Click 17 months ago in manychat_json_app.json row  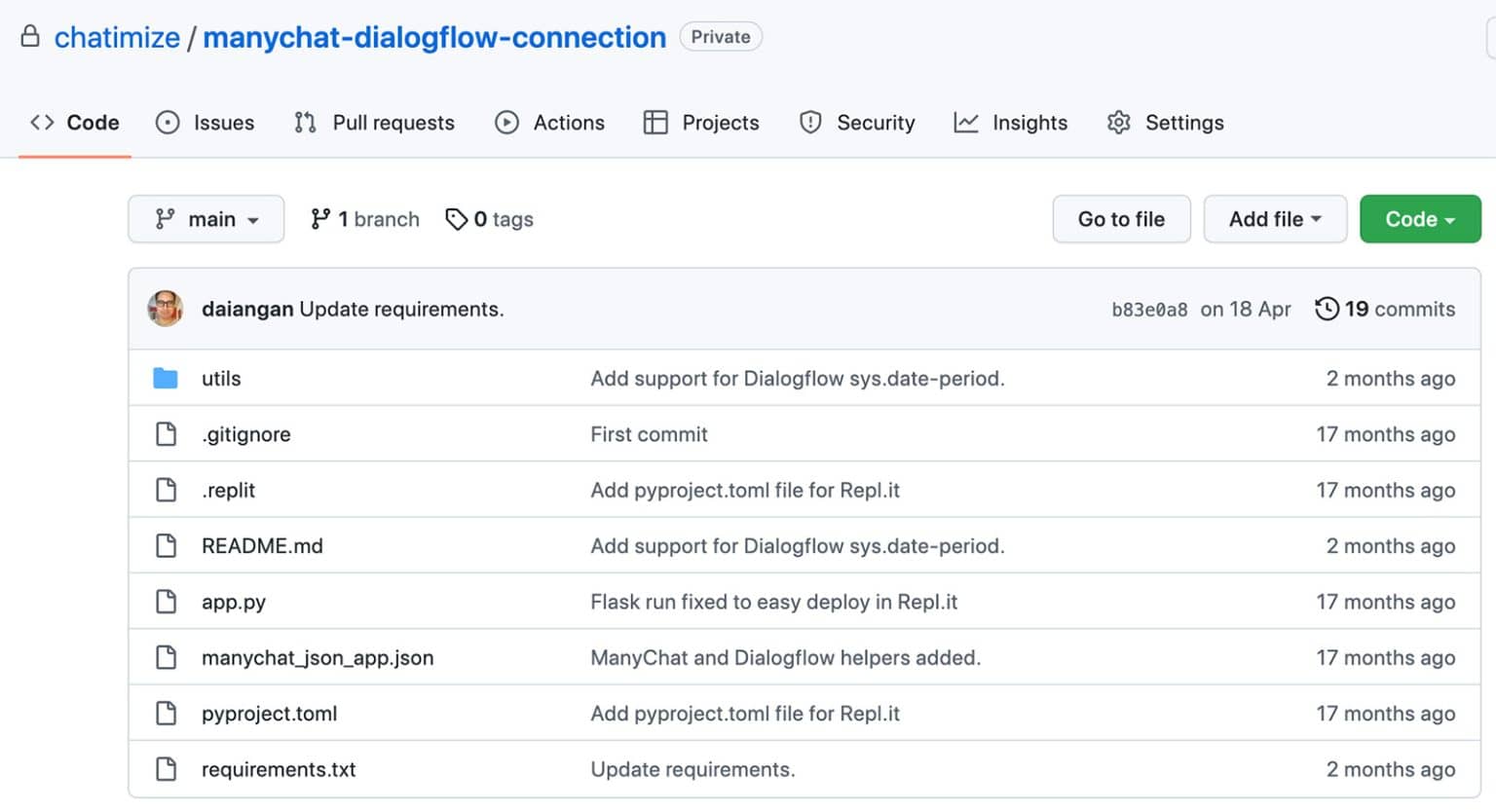click(x=1386, y=658)
